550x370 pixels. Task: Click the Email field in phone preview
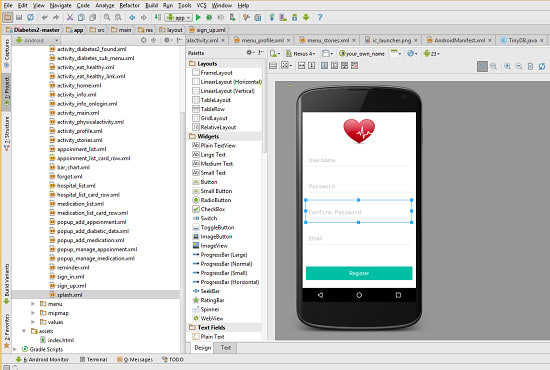point(359,238)
